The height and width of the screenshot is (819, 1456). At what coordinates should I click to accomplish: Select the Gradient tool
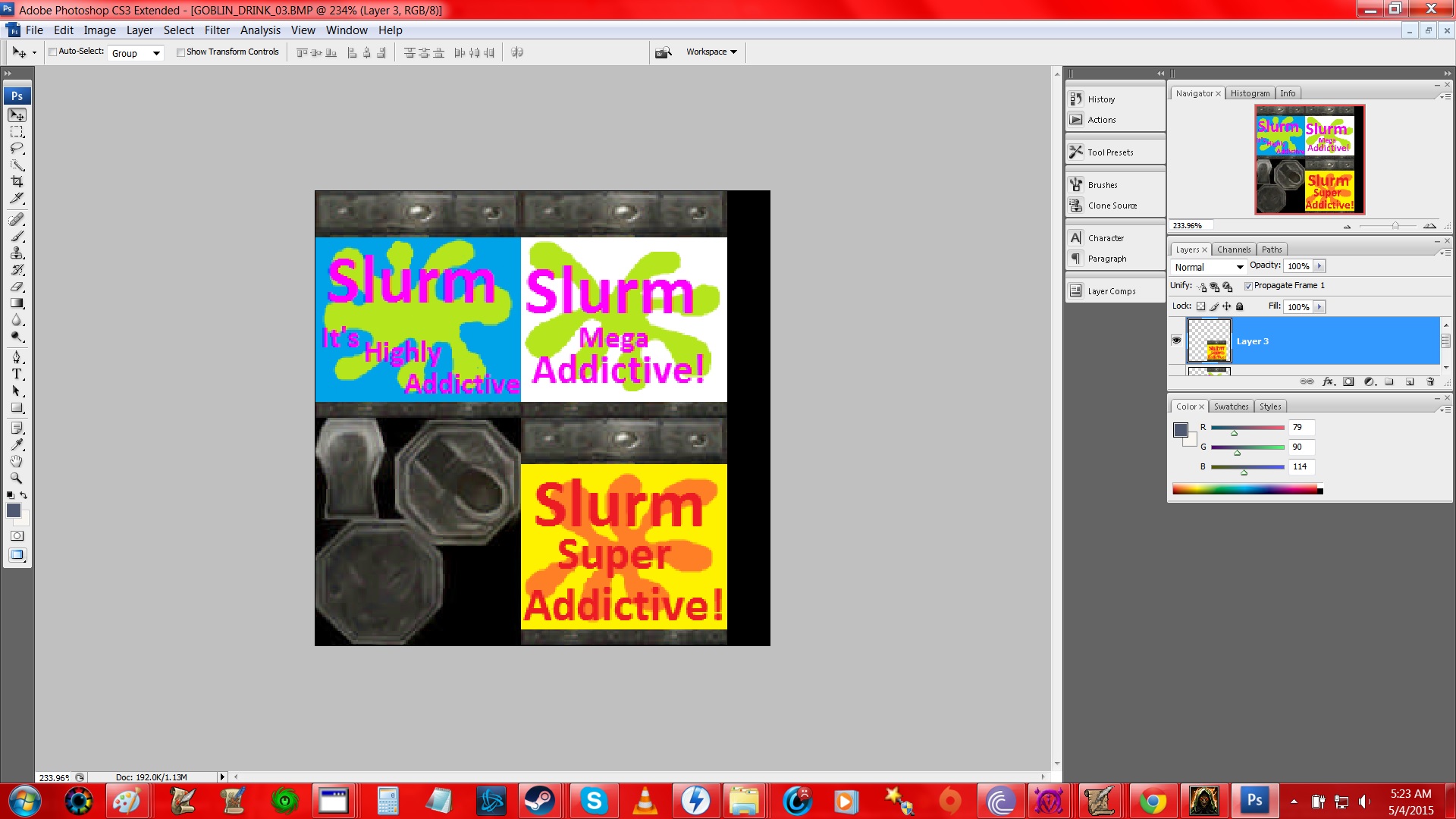tap(17, 303)
